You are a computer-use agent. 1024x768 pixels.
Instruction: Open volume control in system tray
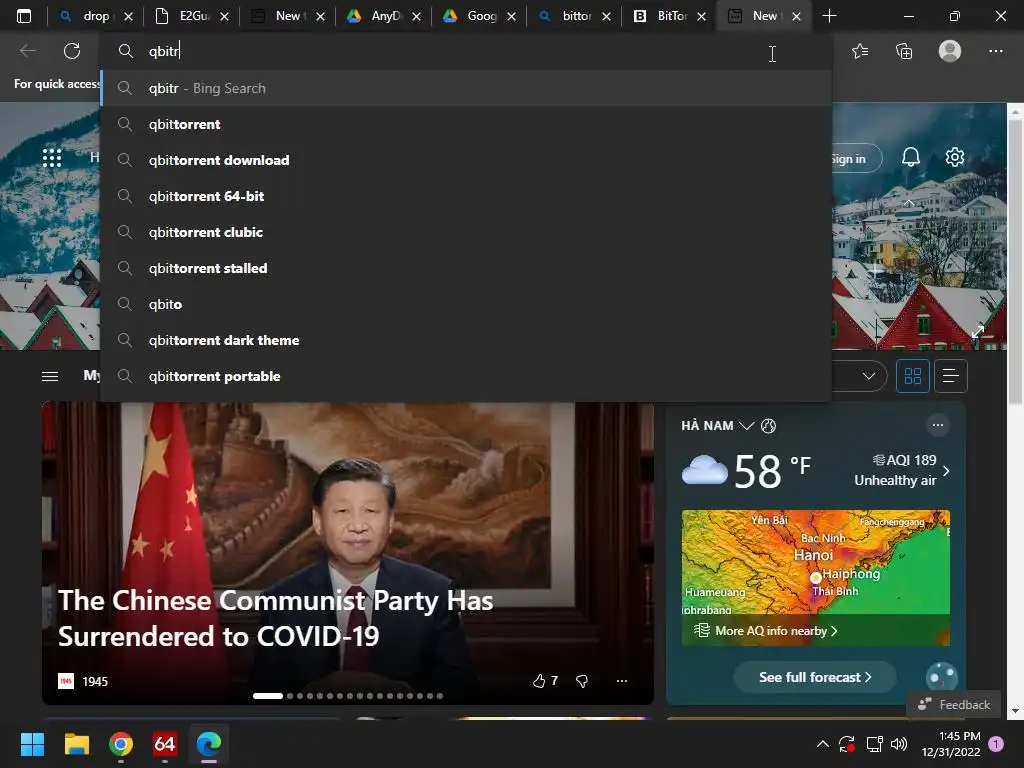pyautogui.click(x=899, y=744)
